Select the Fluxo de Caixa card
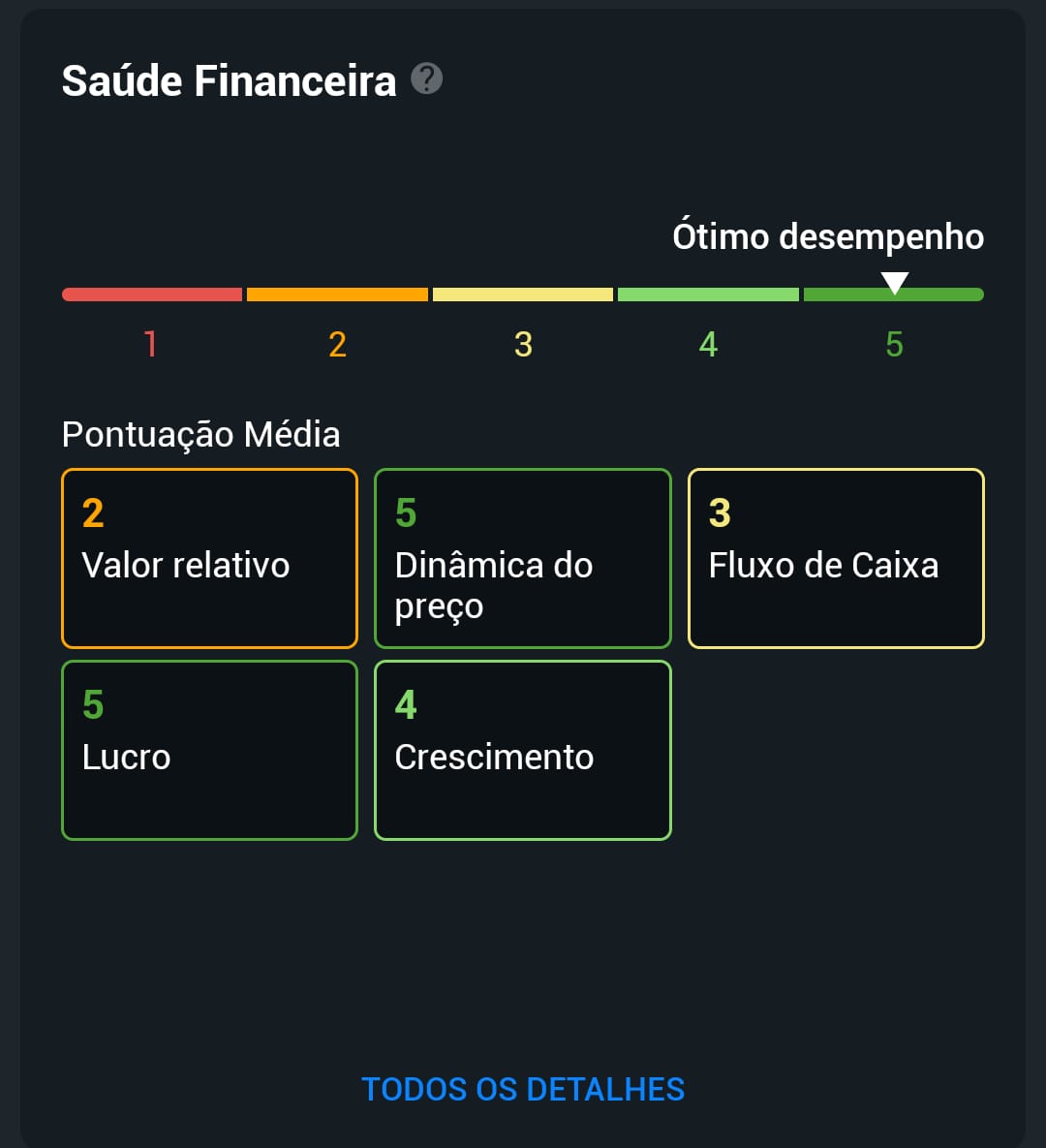The width and height of the screenshot is (1046, 1148). click(x=836, y=559)
